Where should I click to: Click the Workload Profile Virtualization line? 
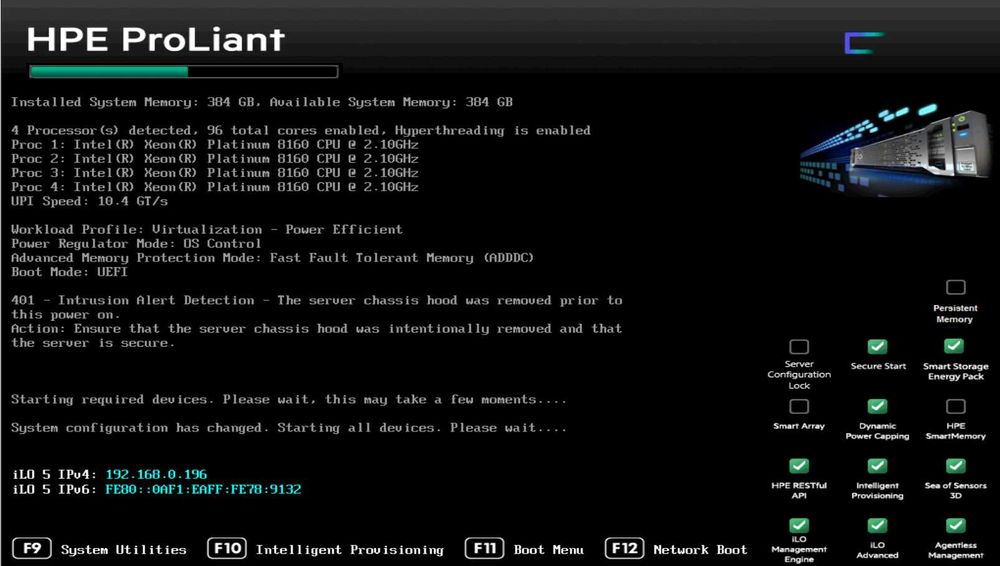pos(207,230)
